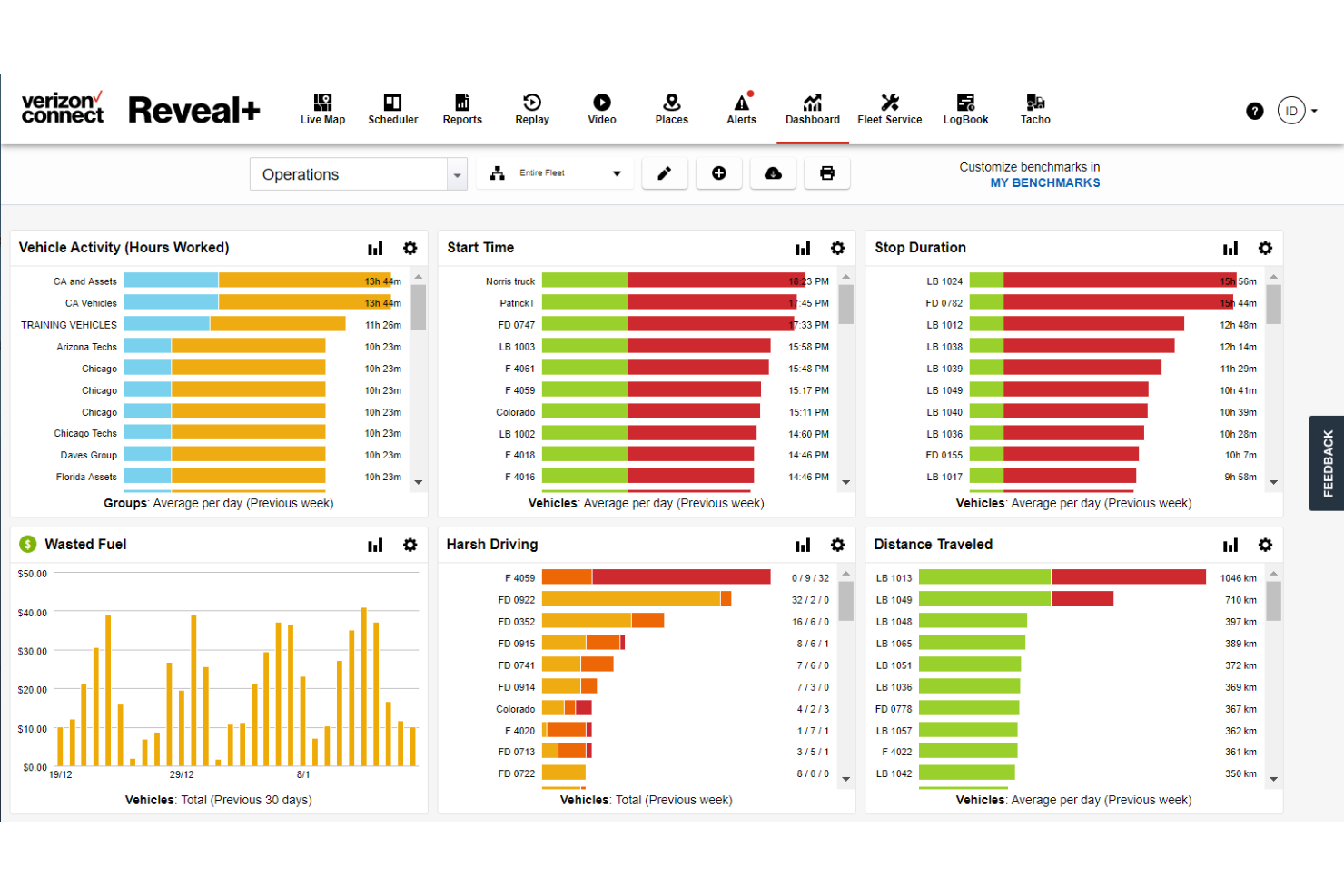Open the ID account menu dropdown
The image size is (1344, 896).
1297,110
